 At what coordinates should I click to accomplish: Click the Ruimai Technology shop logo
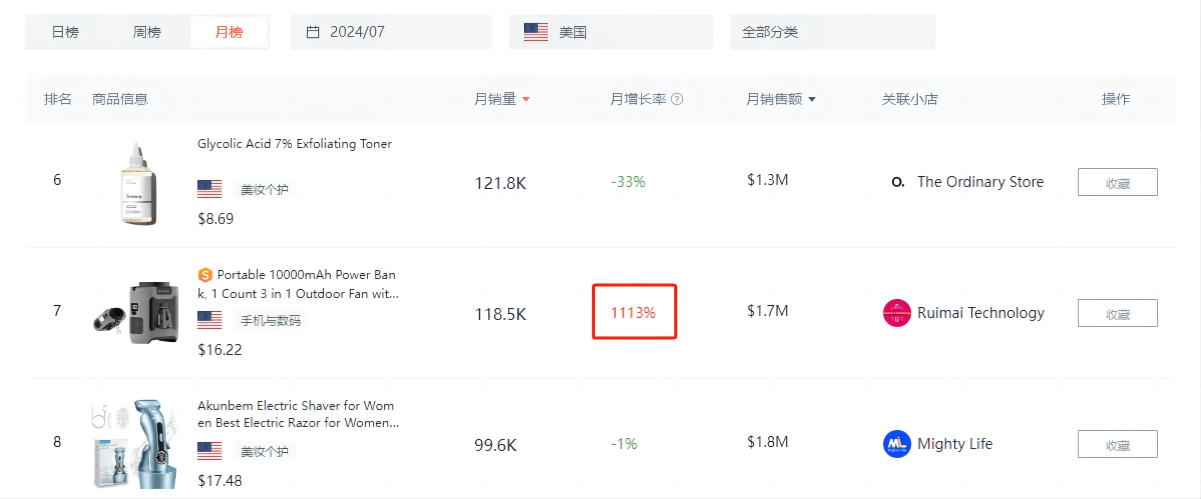897,313
